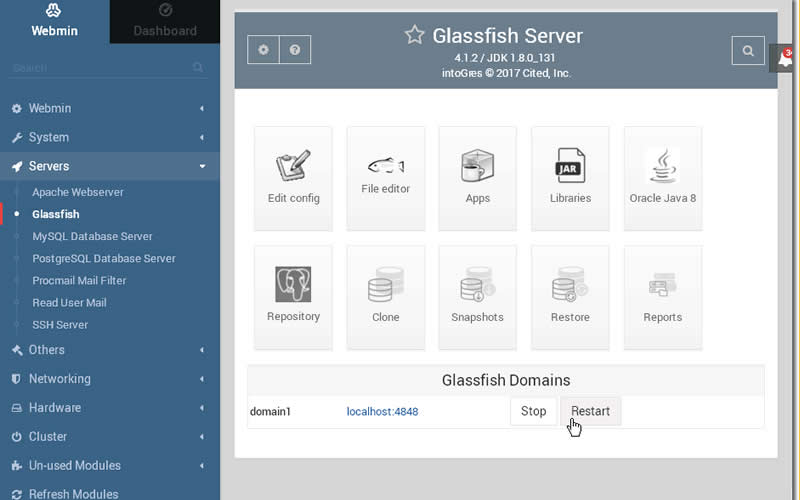Select Glassfish in the sidebar
Image resolution: width=800 pixels, height=500 pixels.
(x=56, y=214)
